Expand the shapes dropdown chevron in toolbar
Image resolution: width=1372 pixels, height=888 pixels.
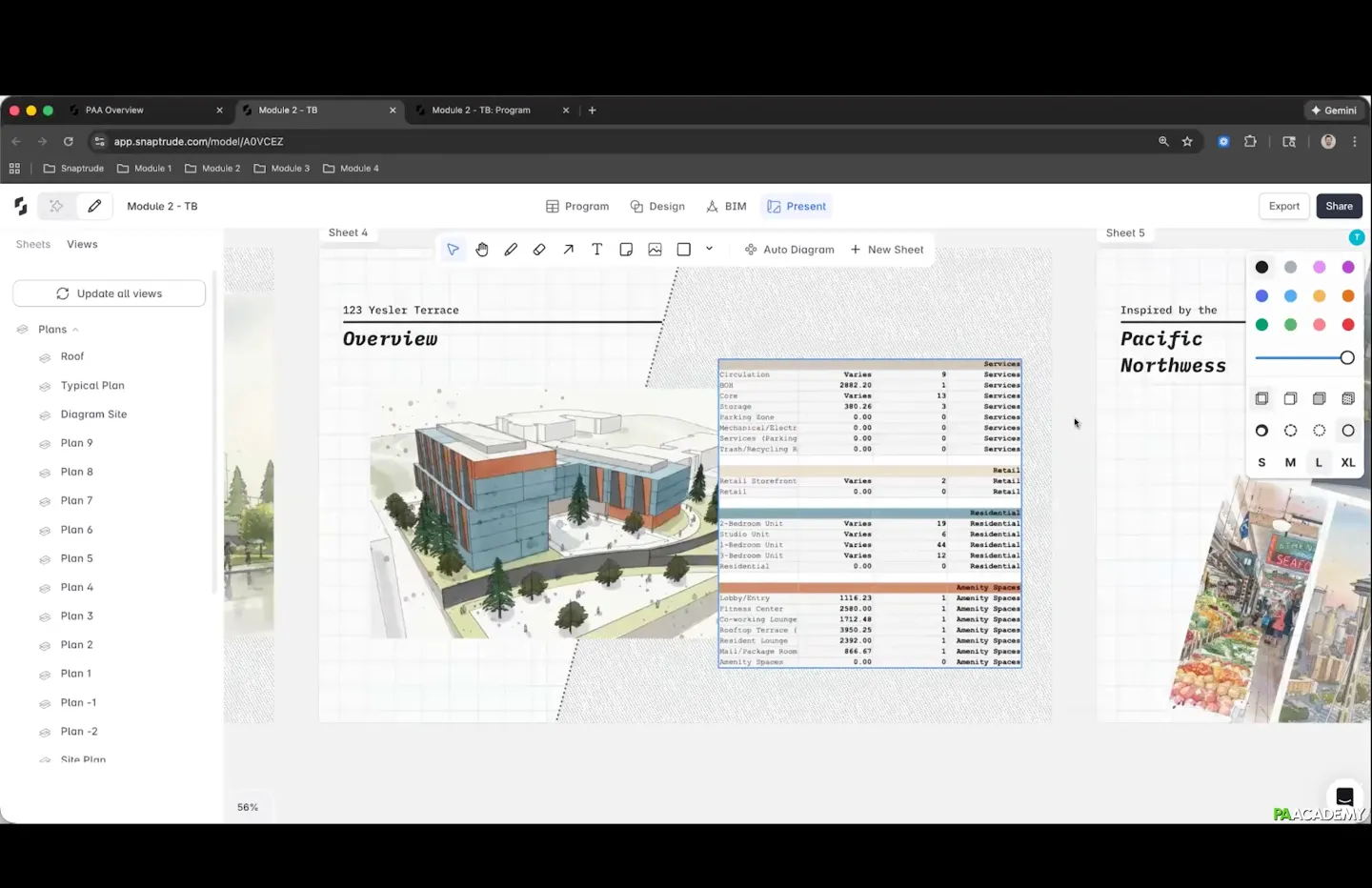point(709,249)
